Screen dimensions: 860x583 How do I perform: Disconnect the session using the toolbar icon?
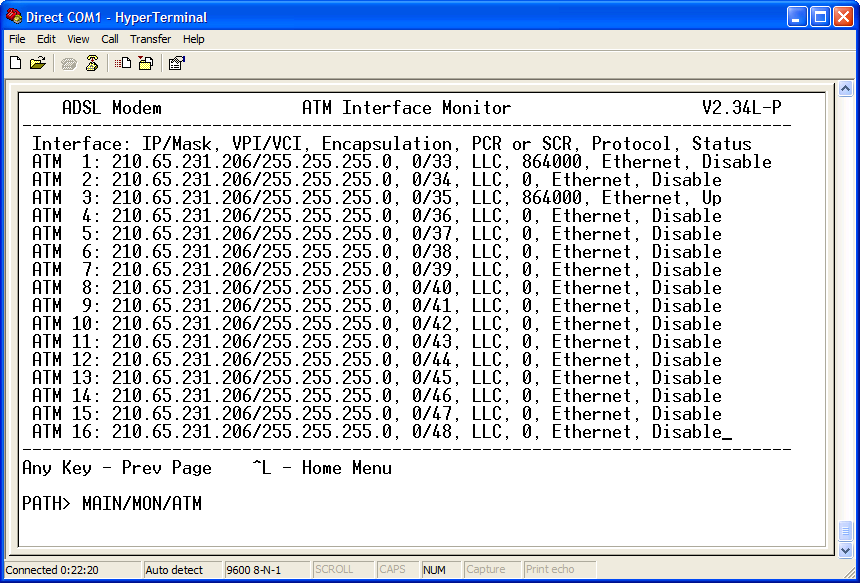pos(91,63)
